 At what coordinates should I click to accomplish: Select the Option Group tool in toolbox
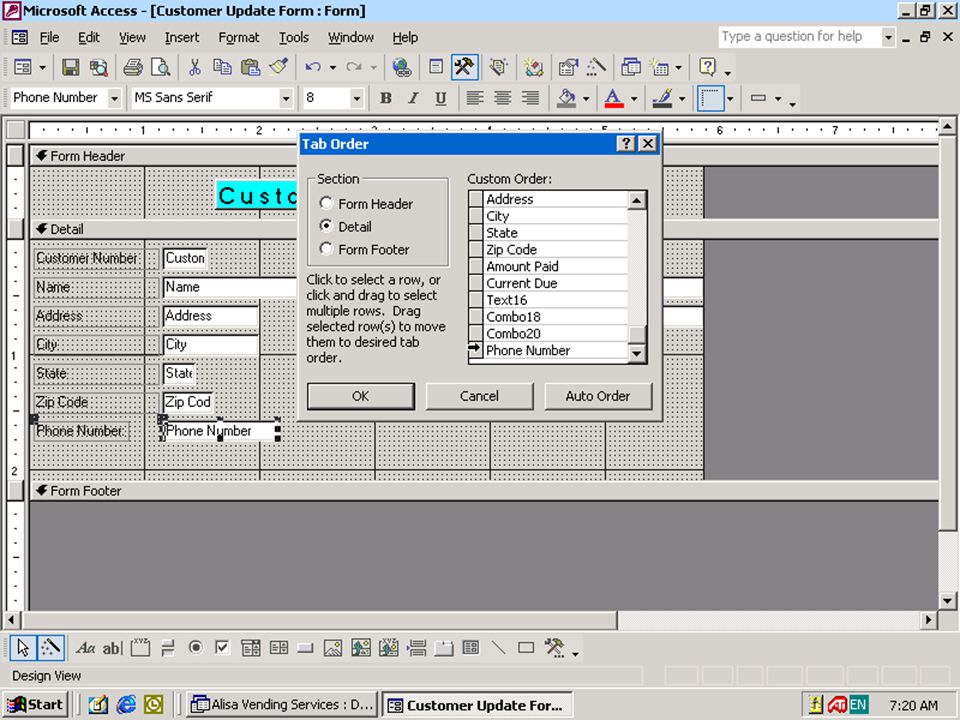[140, 648]
